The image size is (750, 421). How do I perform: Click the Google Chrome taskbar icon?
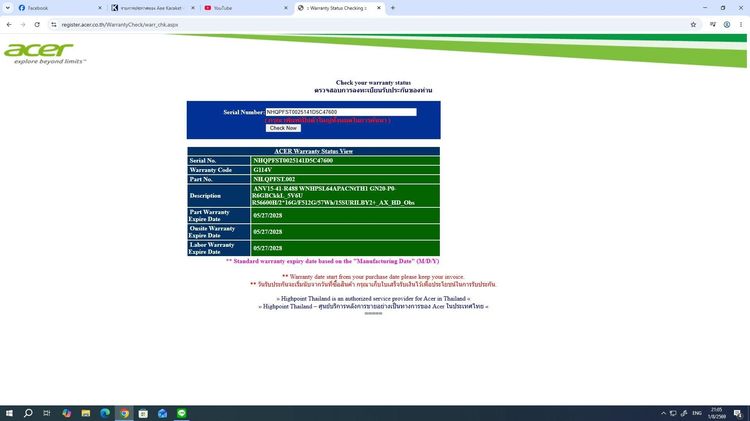124,413
